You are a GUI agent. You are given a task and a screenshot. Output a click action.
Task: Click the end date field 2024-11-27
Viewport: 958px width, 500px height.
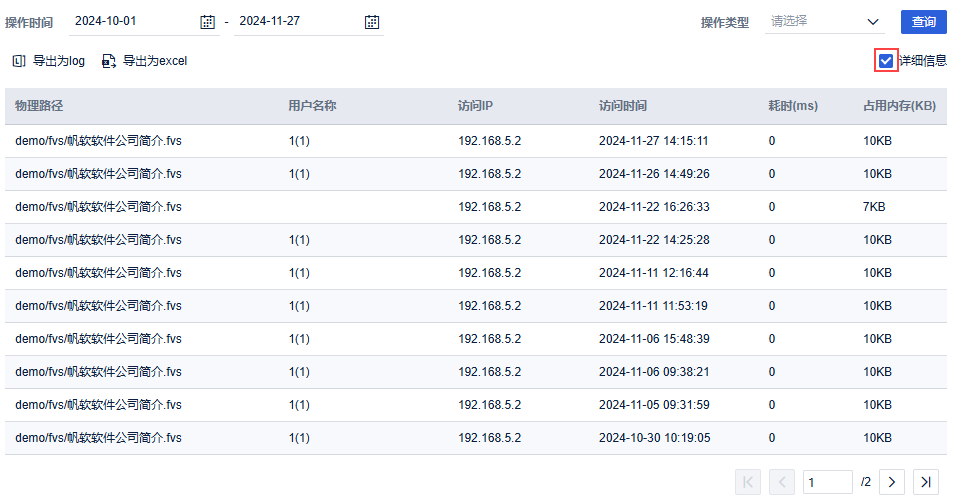coord(295,21)
